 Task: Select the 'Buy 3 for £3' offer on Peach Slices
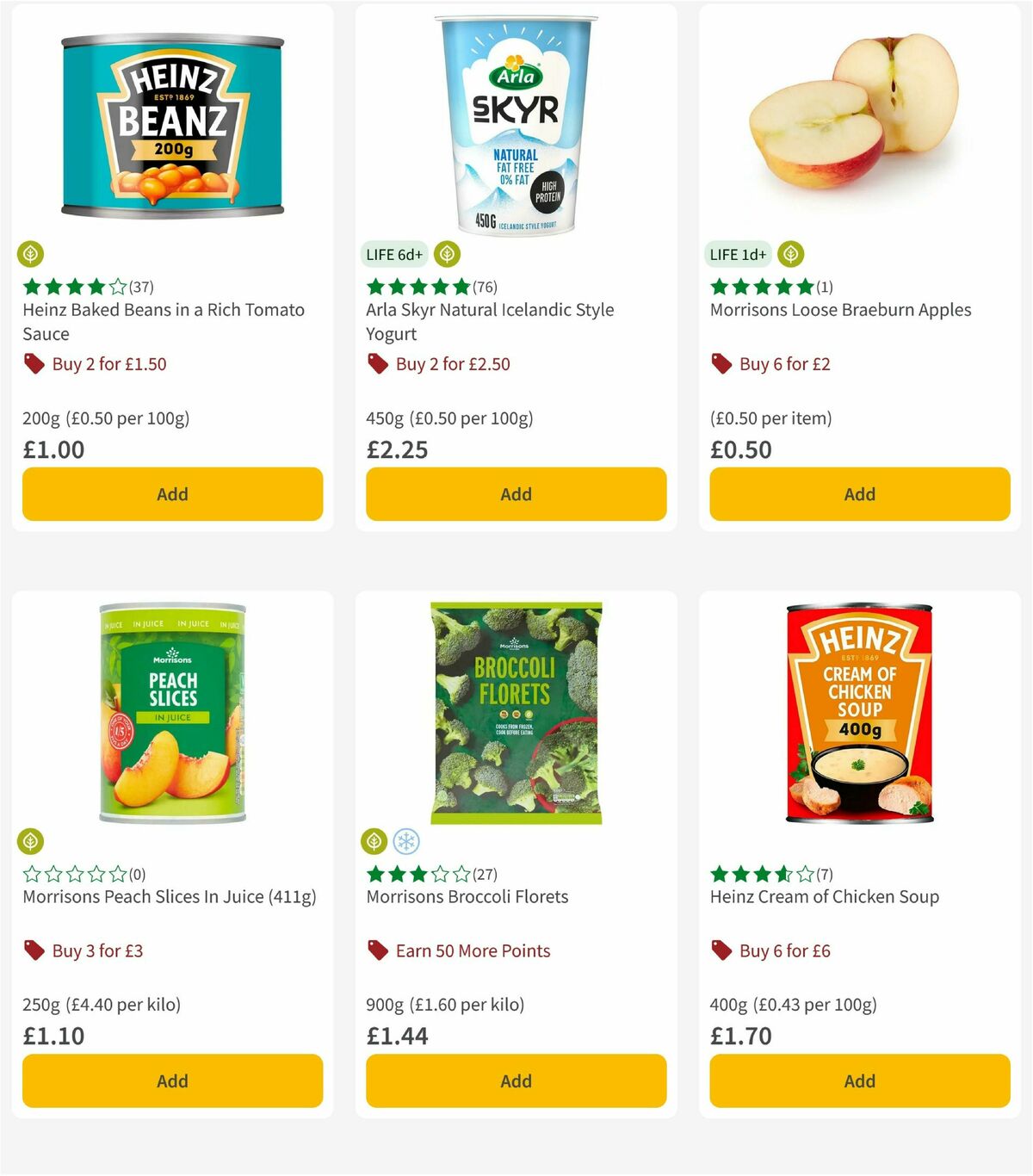98,951
